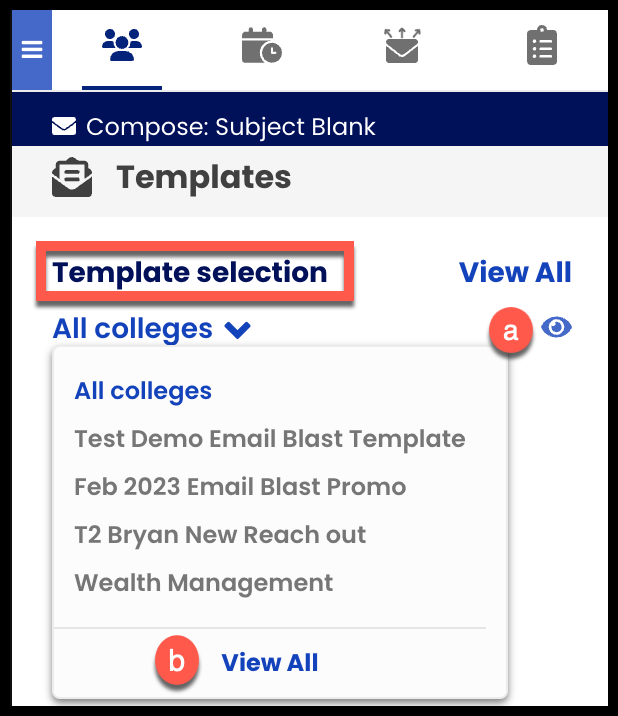The image size is (618, 716).
Task: Click the Compose: Subject Blank bar
Action: 230,127
